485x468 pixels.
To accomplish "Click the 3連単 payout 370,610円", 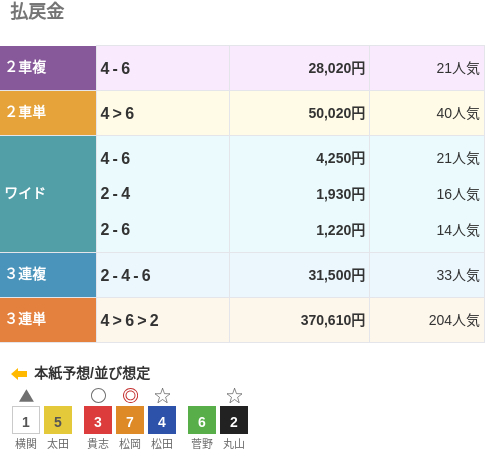I will coord(333,320).
